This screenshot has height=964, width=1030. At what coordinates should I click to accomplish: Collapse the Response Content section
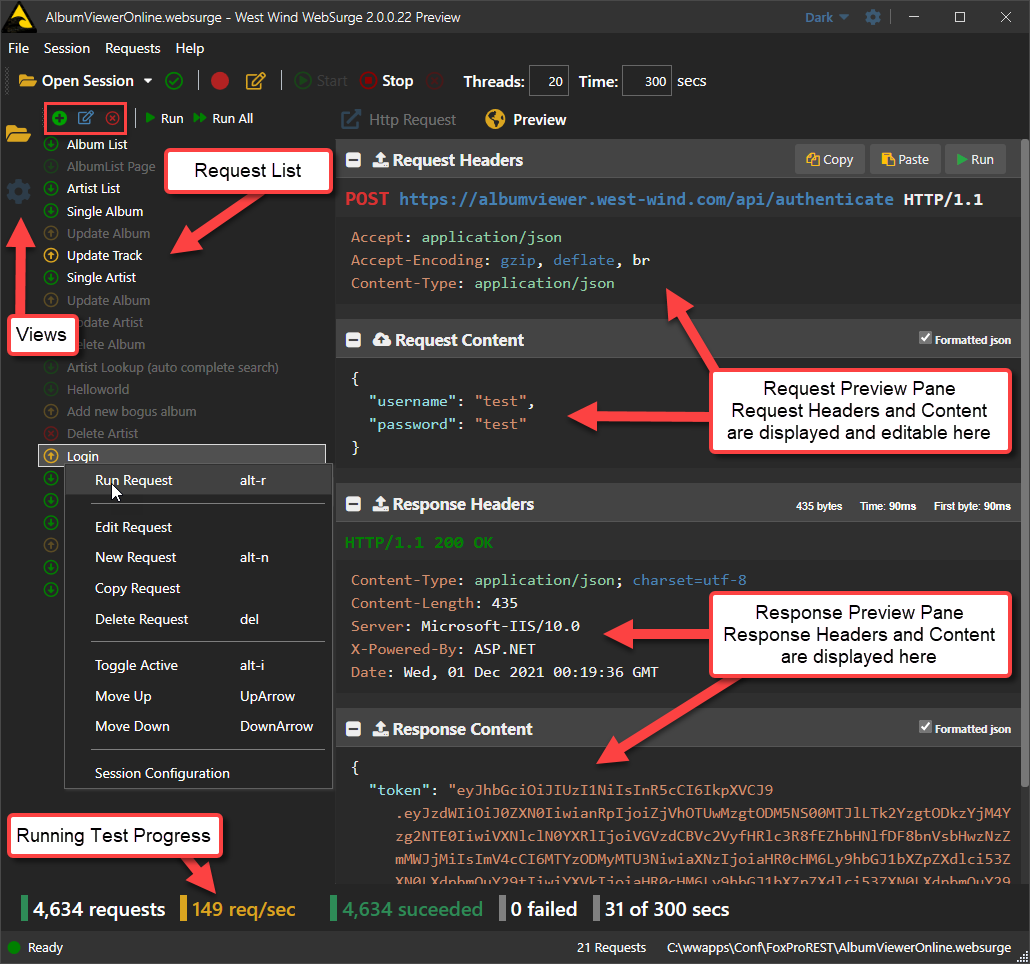click(353, 729)
